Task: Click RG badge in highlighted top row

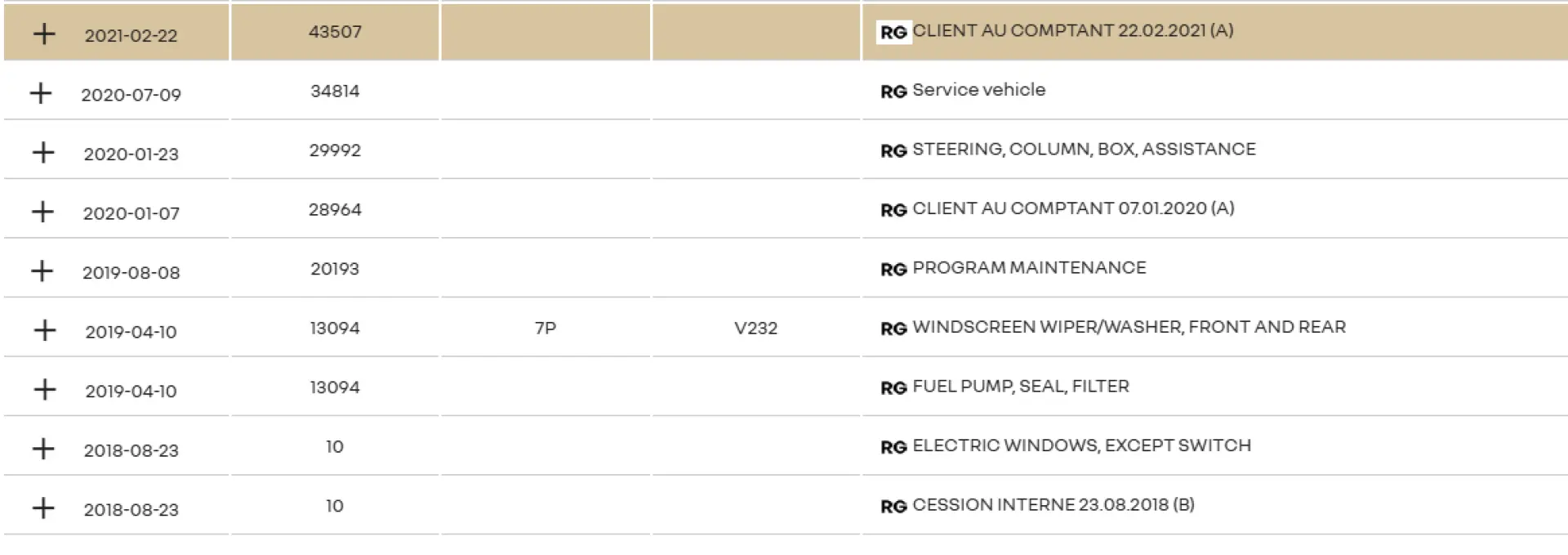Action: (893, 32)
